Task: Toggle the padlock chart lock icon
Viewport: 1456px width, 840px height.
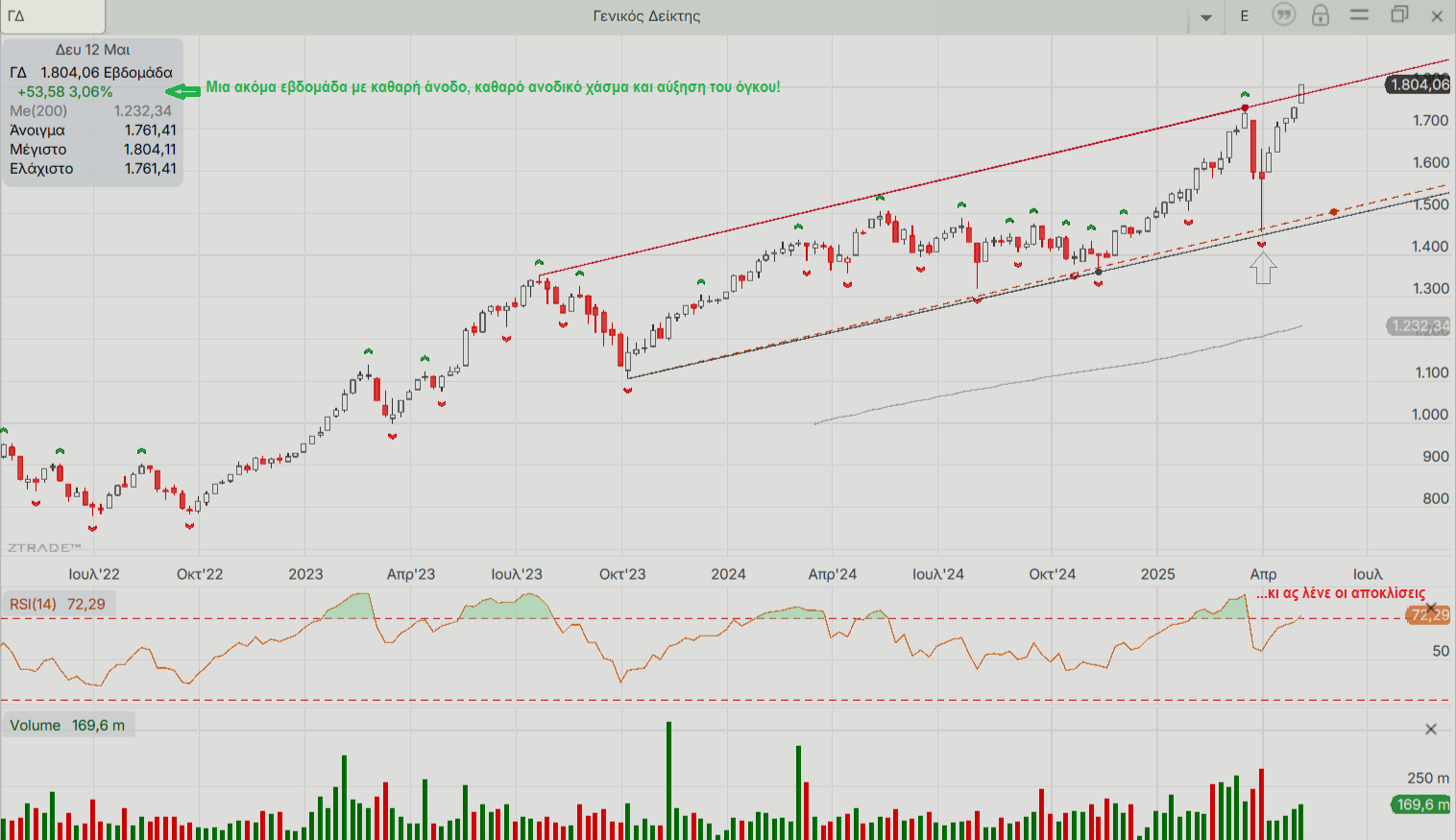Action: coord(1321,15)
